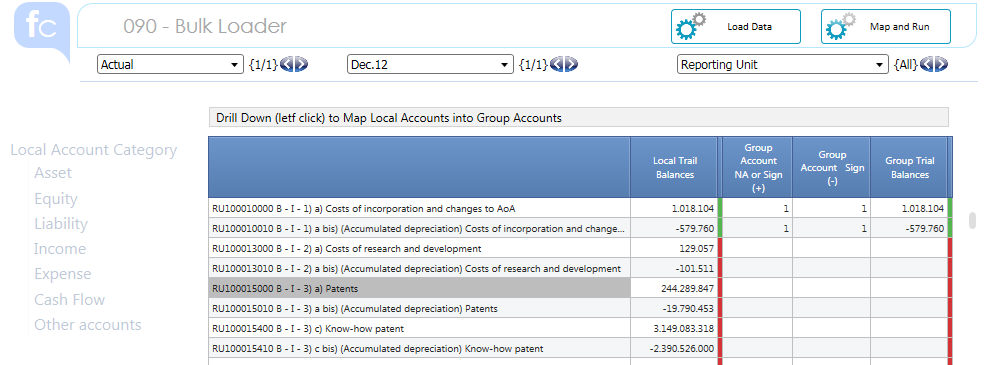Image resolution: width=991 pixels, height=365 pixels.
Task: Select Expense local account category
Action: (x=63, y=274)
